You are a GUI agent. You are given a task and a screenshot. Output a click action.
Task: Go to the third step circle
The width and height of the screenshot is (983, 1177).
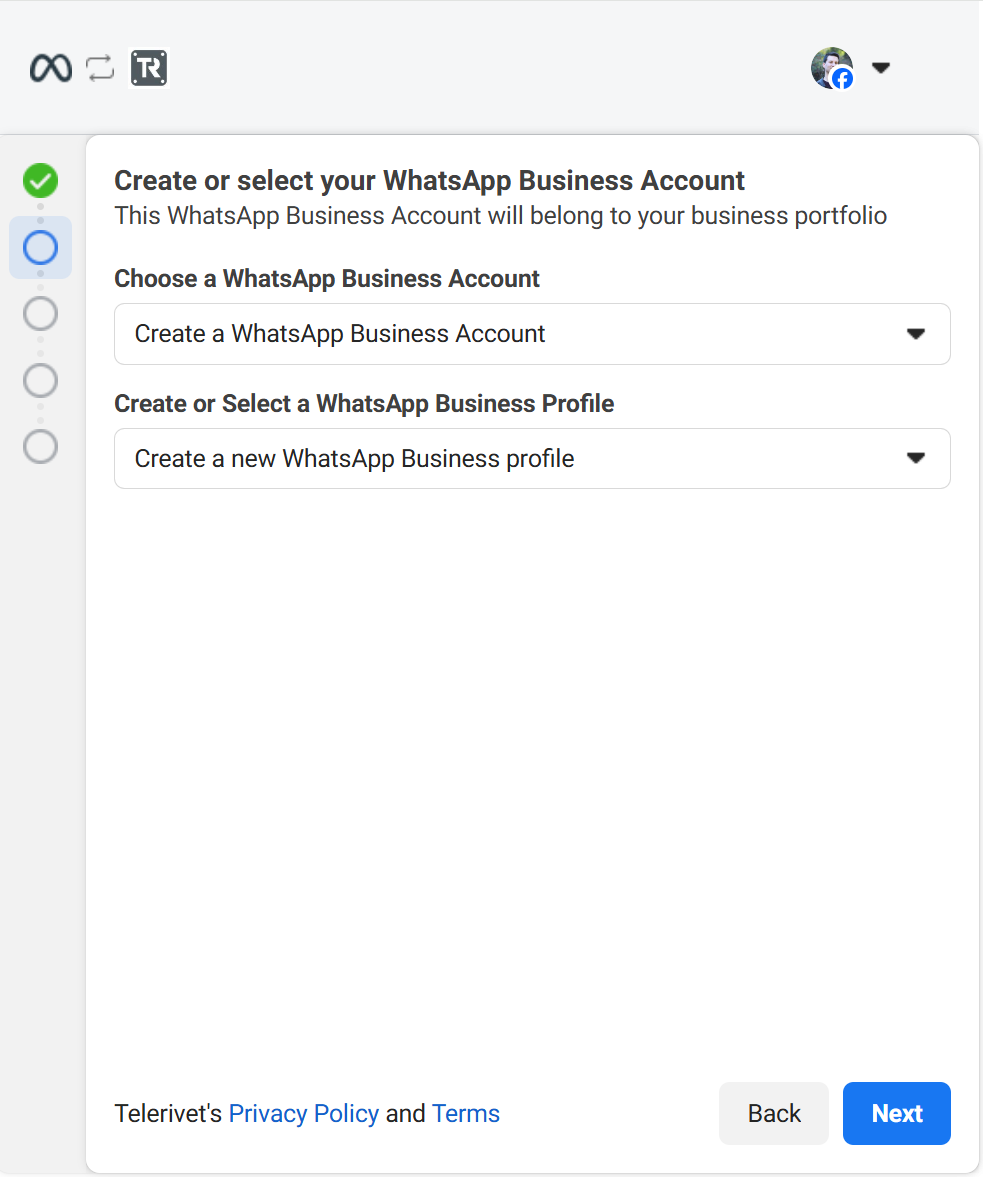click(41, 314)
